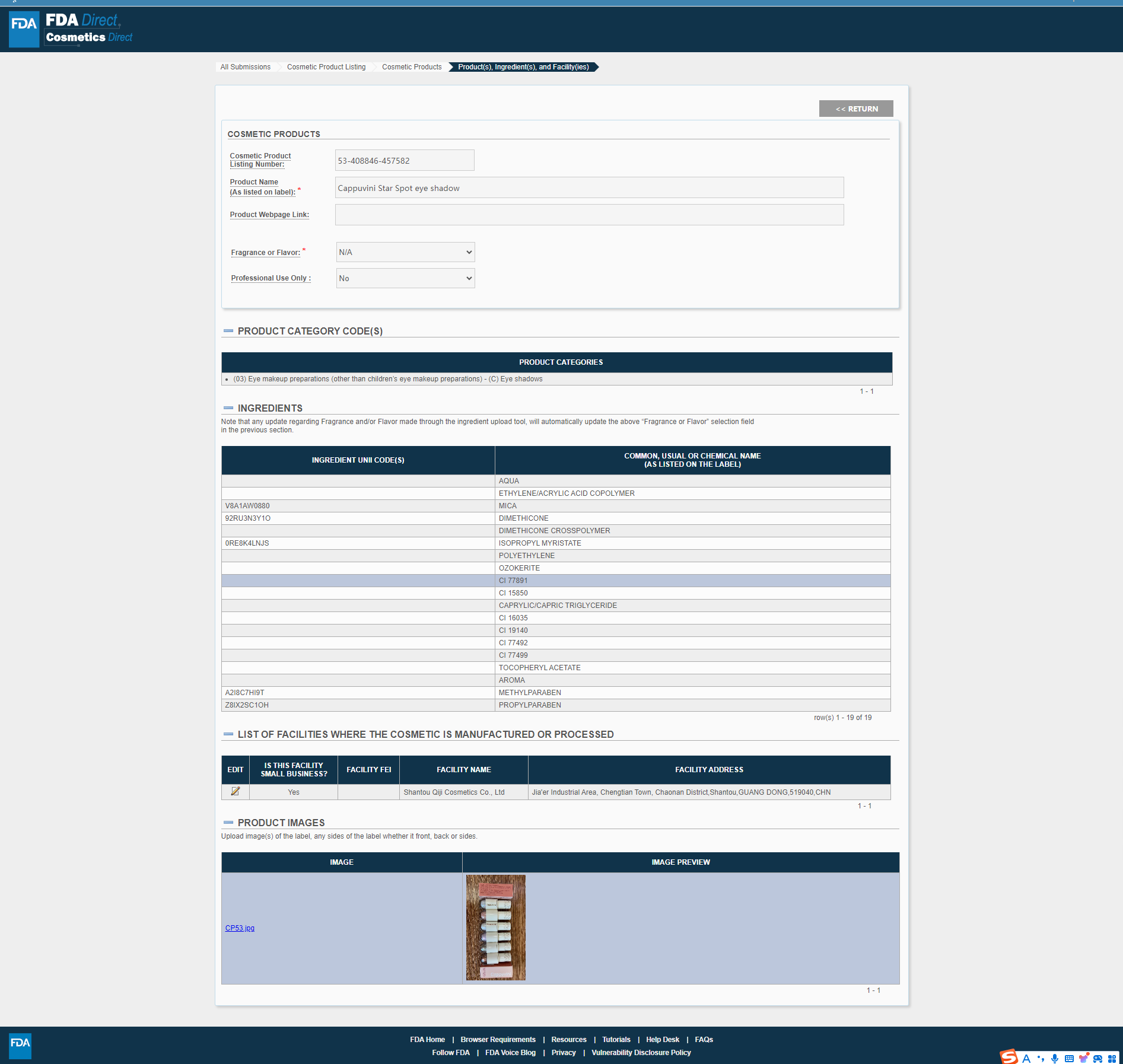Collapse the Ingredients section

[228, 408]
